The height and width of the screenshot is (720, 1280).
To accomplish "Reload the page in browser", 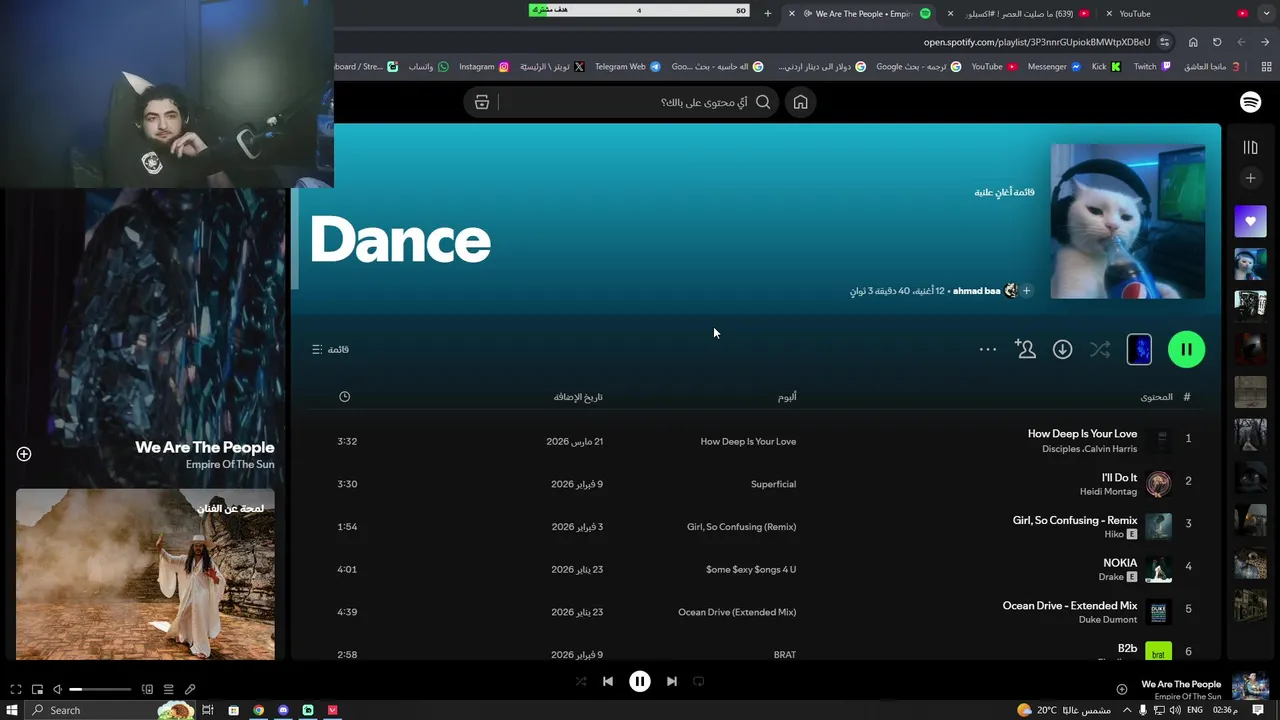I will (1217, 42).
